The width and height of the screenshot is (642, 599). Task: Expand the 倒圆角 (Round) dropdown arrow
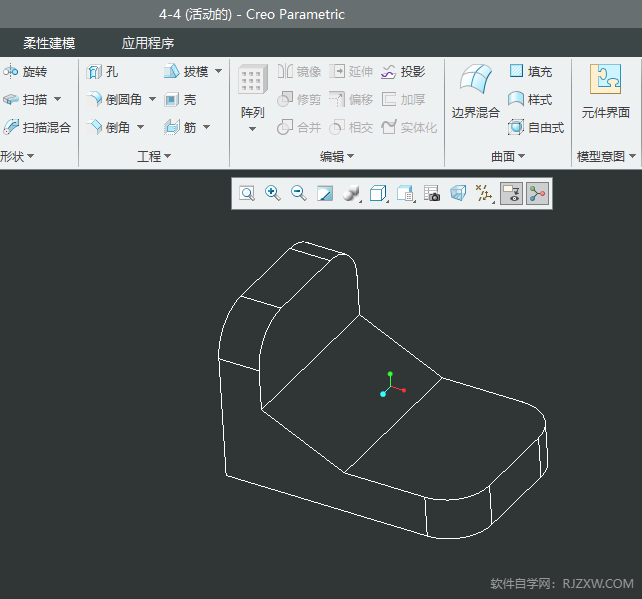[x=152, y=100]
